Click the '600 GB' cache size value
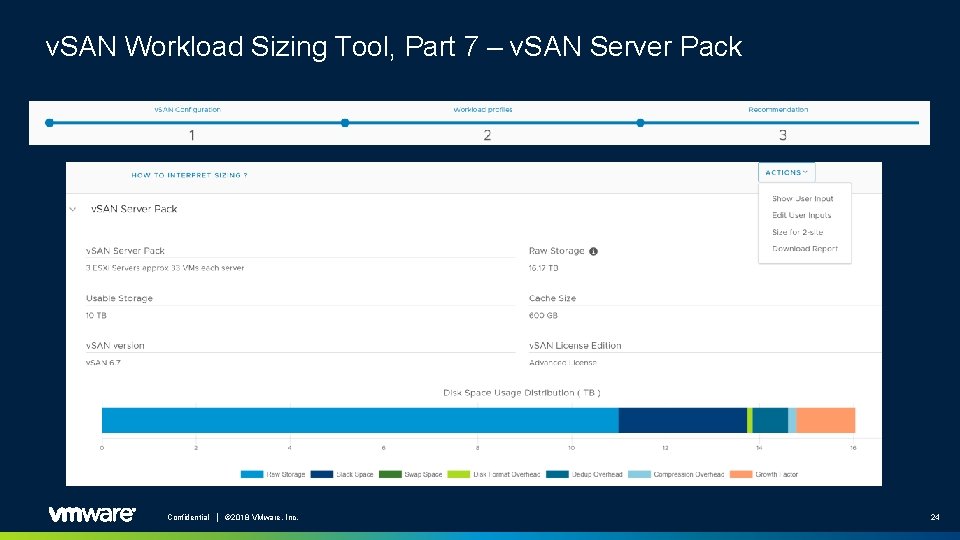 (543, 315)
